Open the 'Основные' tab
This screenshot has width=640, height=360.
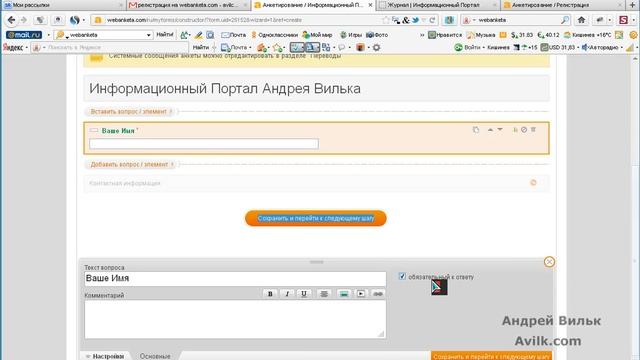coord(155,356)
